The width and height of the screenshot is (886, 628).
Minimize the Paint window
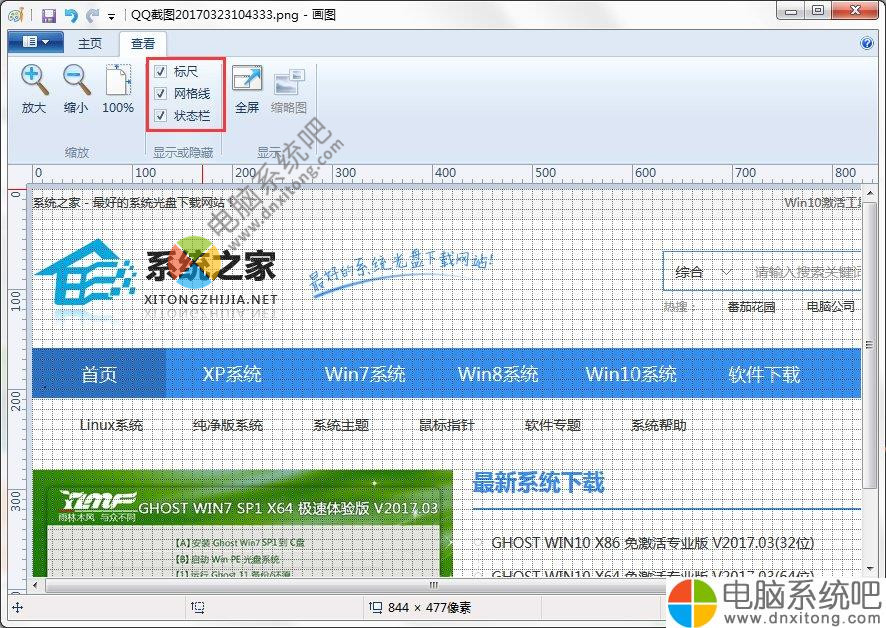coord(792,11)
